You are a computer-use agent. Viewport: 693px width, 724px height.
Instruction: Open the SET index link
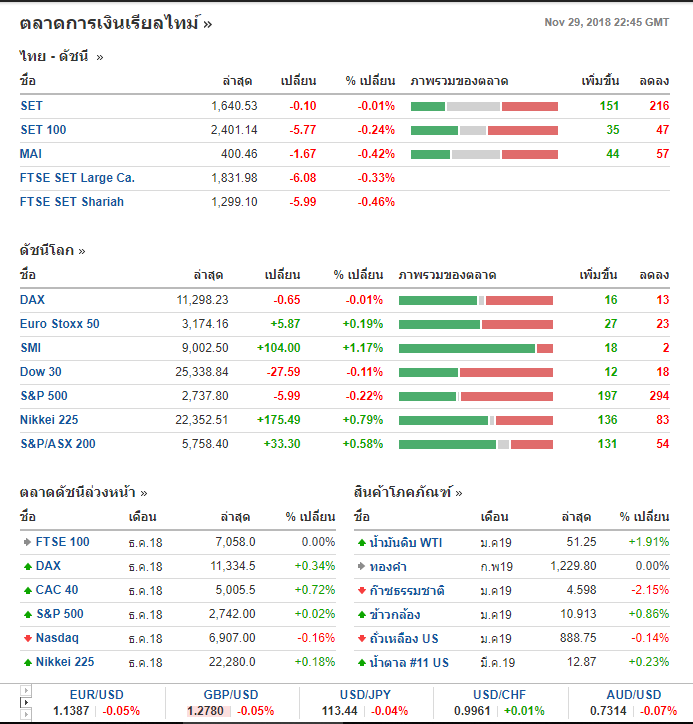(x=31, y=106)
